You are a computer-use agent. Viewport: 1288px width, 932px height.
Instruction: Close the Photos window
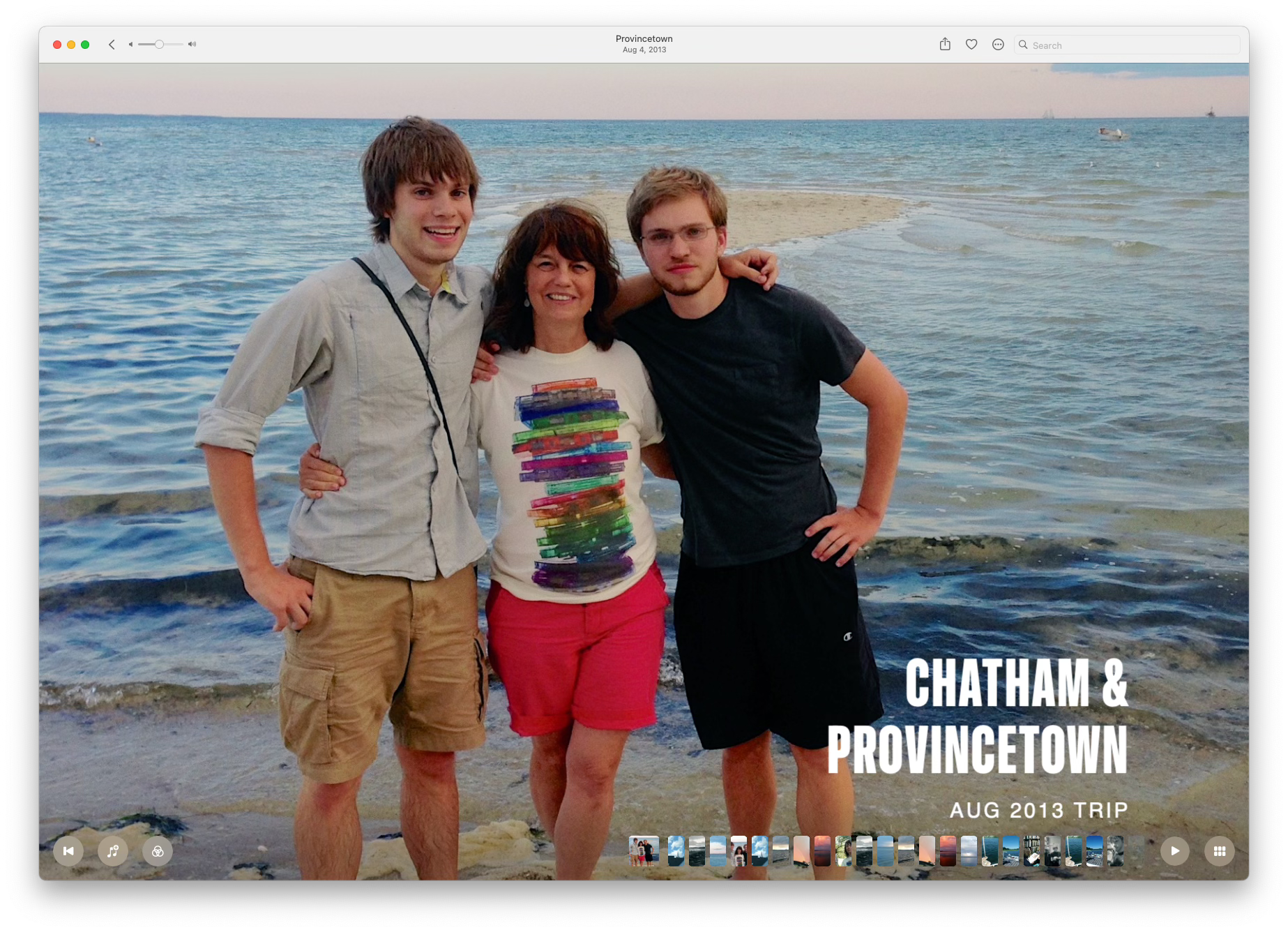tap(57, 45)
